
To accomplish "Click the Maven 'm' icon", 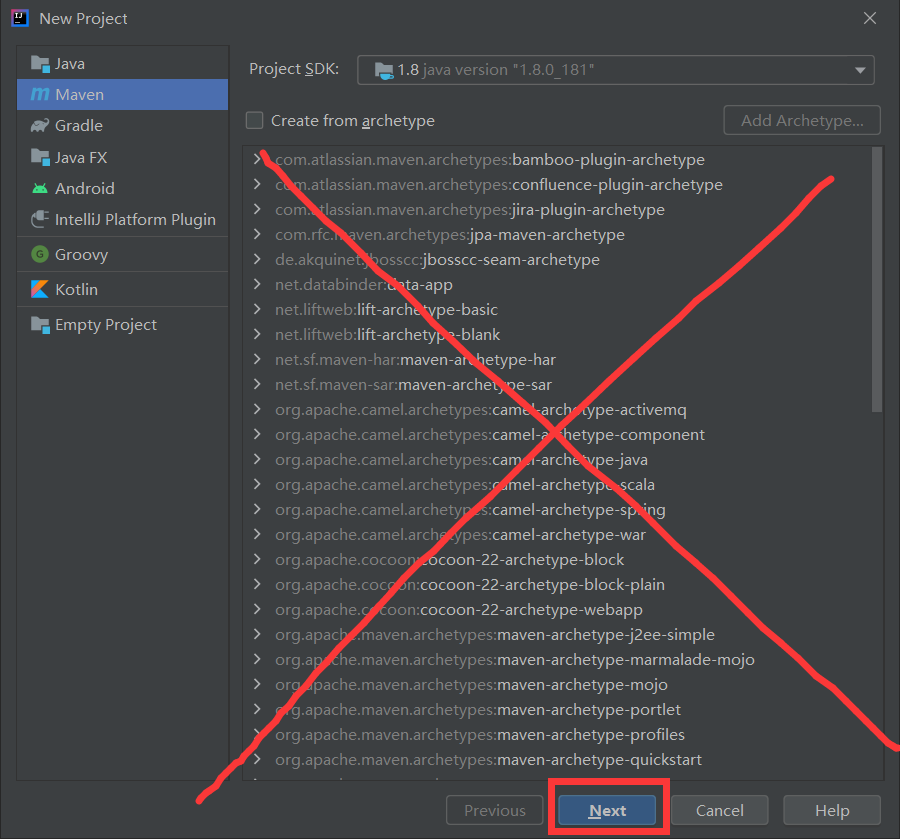I will coord(40,94).
